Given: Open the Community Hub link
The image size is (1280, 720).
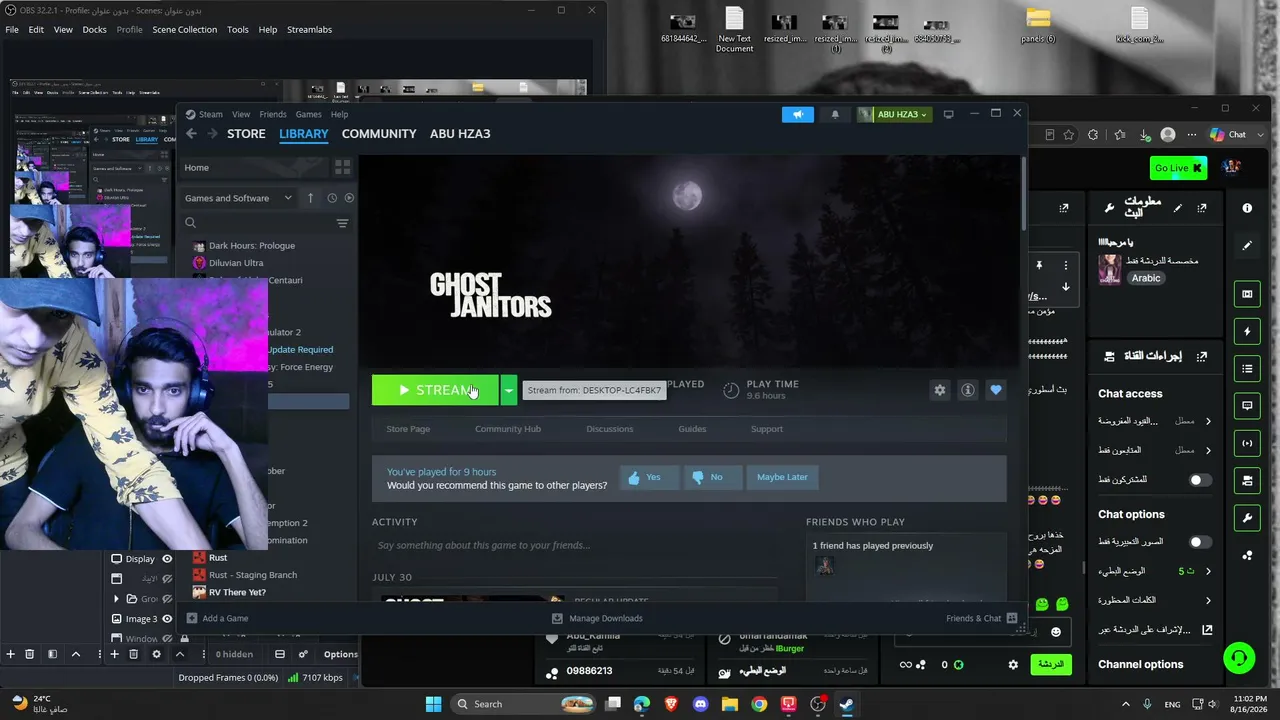Looking at the screenshot, I should click(x=508, y=429).
